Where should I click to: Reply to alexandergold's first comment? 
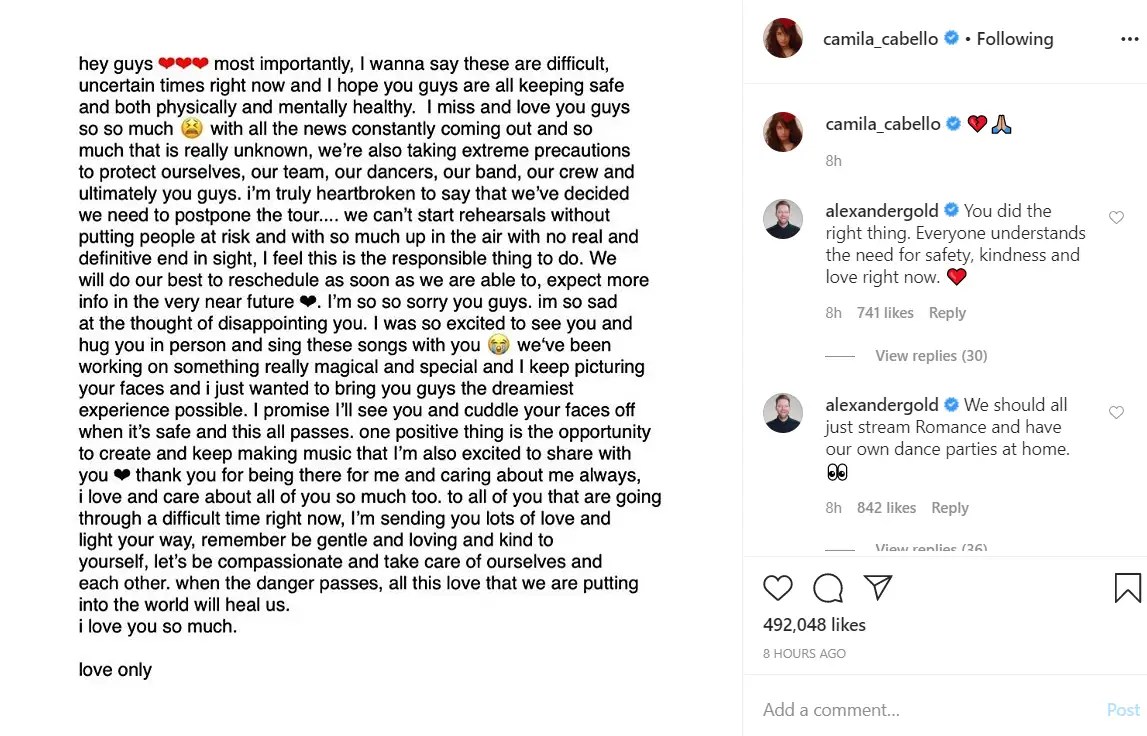click(947, 312)
